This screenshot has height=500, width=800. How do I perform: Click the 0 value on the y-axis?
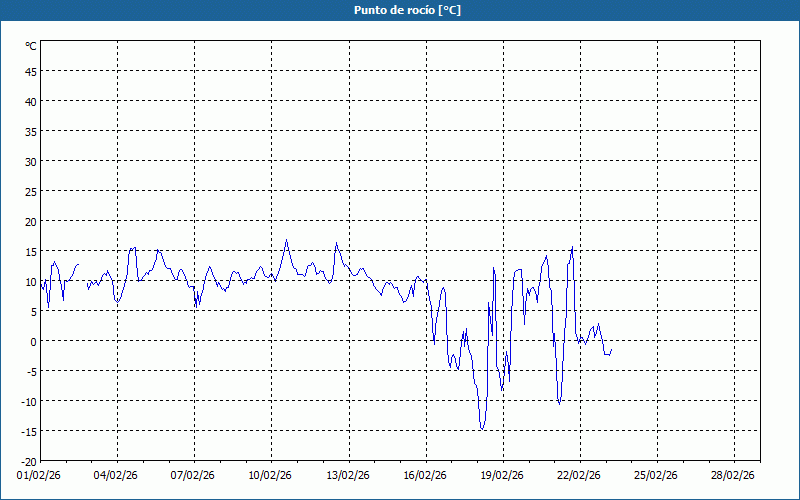coord(33,341)
